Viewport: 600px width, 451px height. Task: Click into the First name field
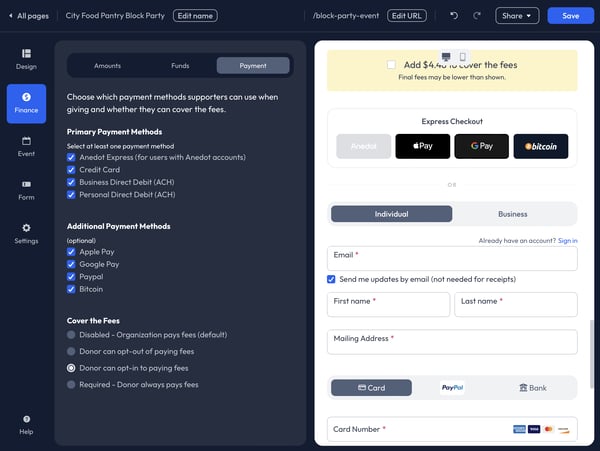coord(388,304)
